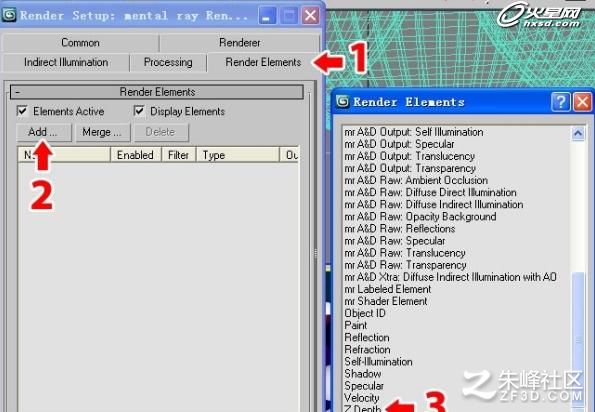This screenshot has height=412, width=595.
Task: Click the Type column header
Action: (x=237, y=155)
